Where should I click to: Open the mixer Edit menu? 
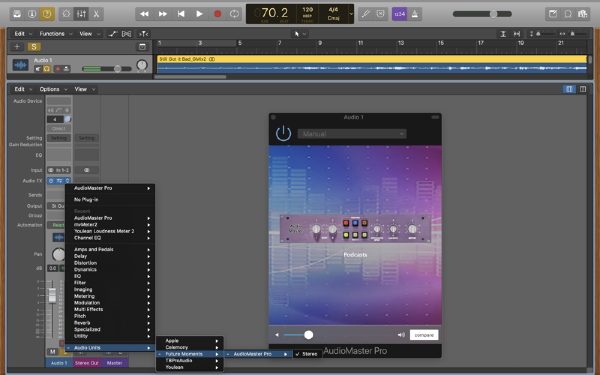[x=23, y=89]
